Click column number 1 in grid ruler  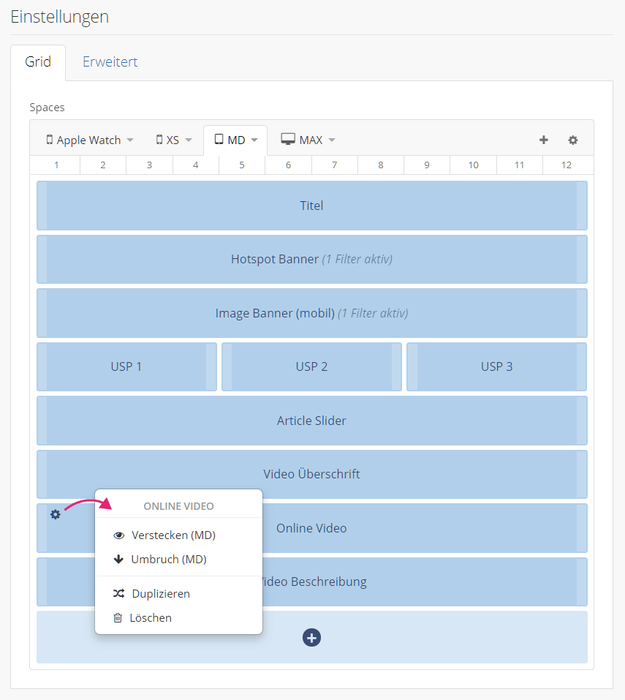[56, 165]
